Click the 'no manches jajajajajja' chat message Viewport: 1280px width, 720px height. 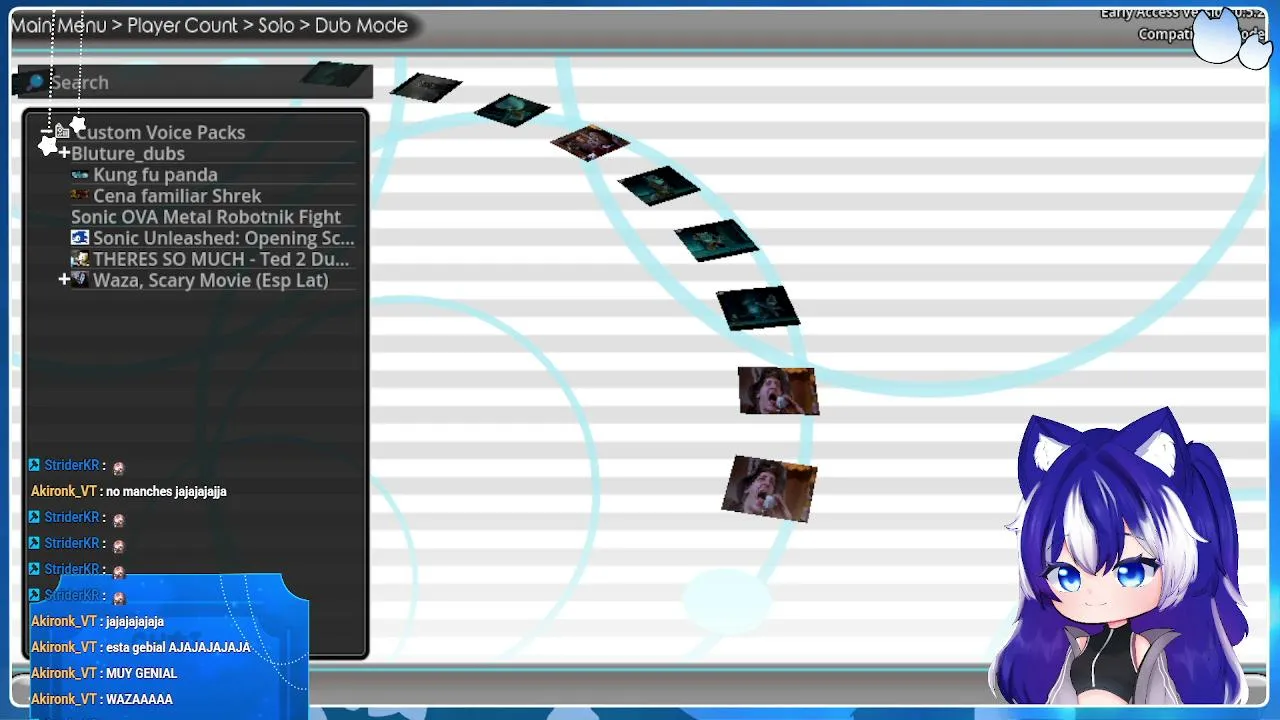(166, 491)
